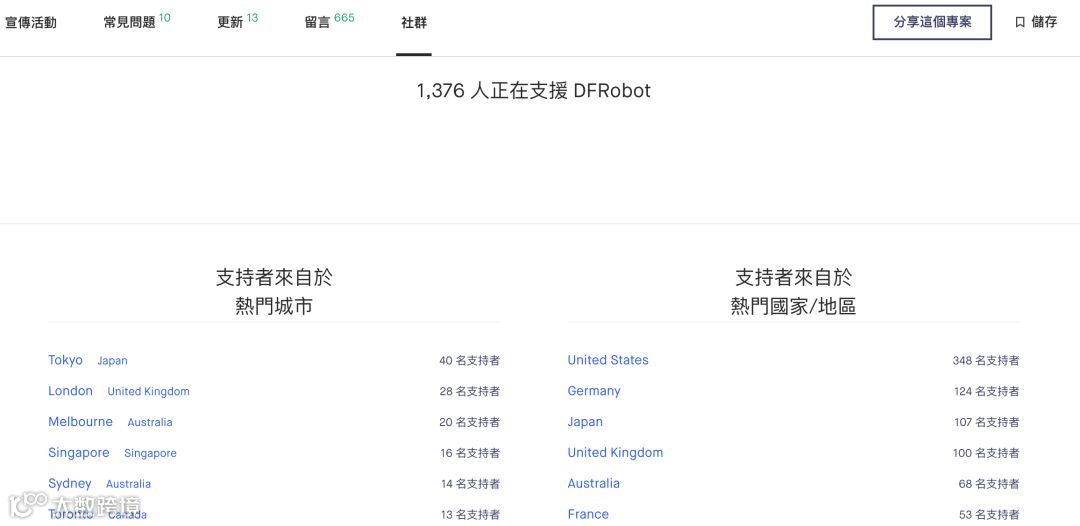The width and height of the screenshot is (1080, 526).
Task: Switch to the 常見問題 tab
Action: [129, 22]
